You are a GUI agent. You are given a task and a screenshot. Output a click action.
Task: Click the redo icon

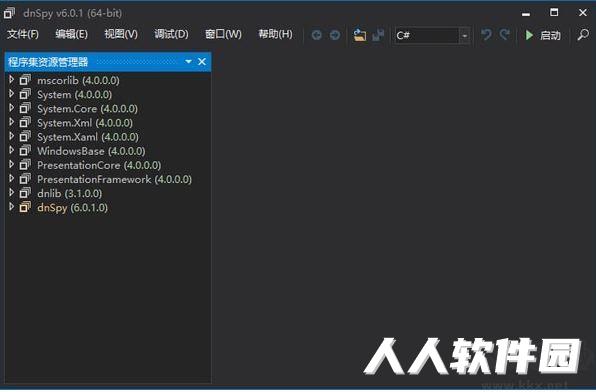[x=504, y=35]
